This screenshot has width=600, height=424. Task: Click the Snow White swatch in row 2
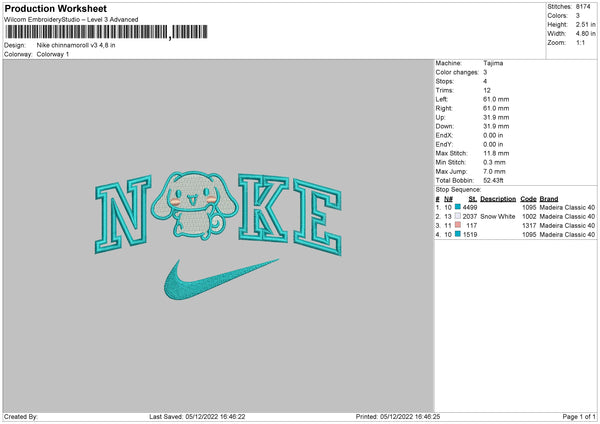[458, 216]
